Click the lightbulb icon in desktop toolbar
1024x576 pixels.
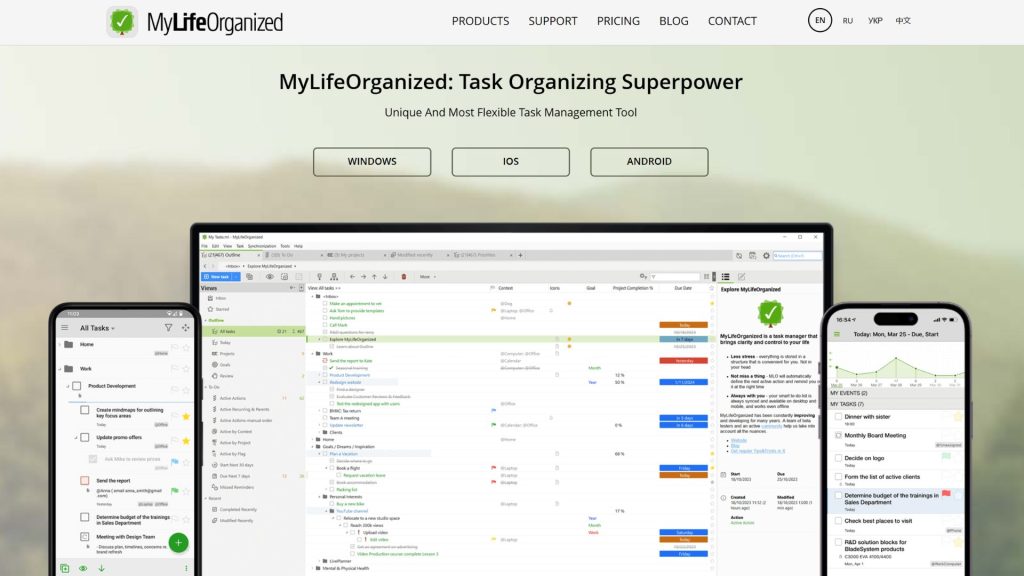click(x=319, y=277)
